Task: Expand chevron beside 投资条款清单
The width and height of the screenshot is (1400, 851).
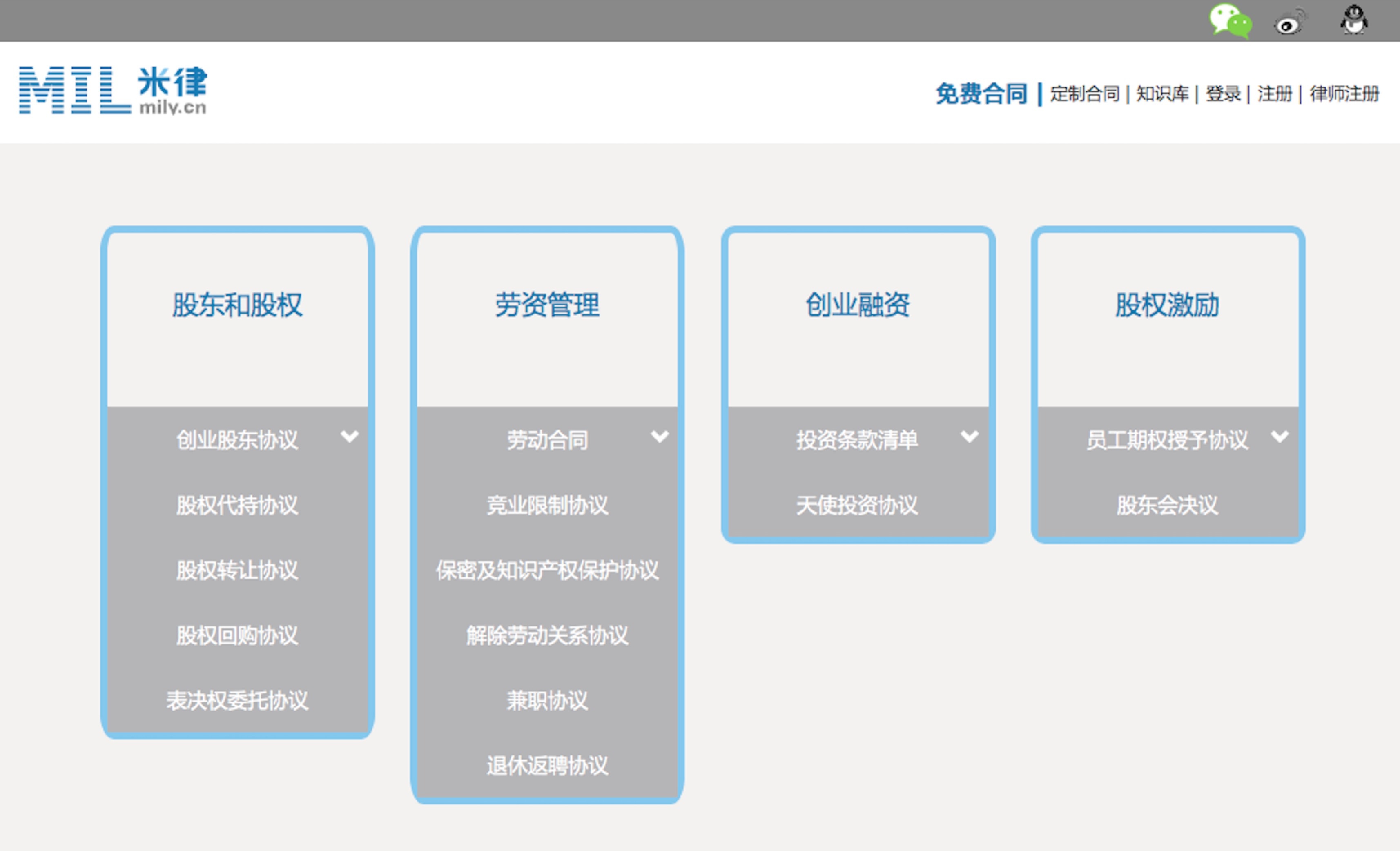Action: click(969, 436)
